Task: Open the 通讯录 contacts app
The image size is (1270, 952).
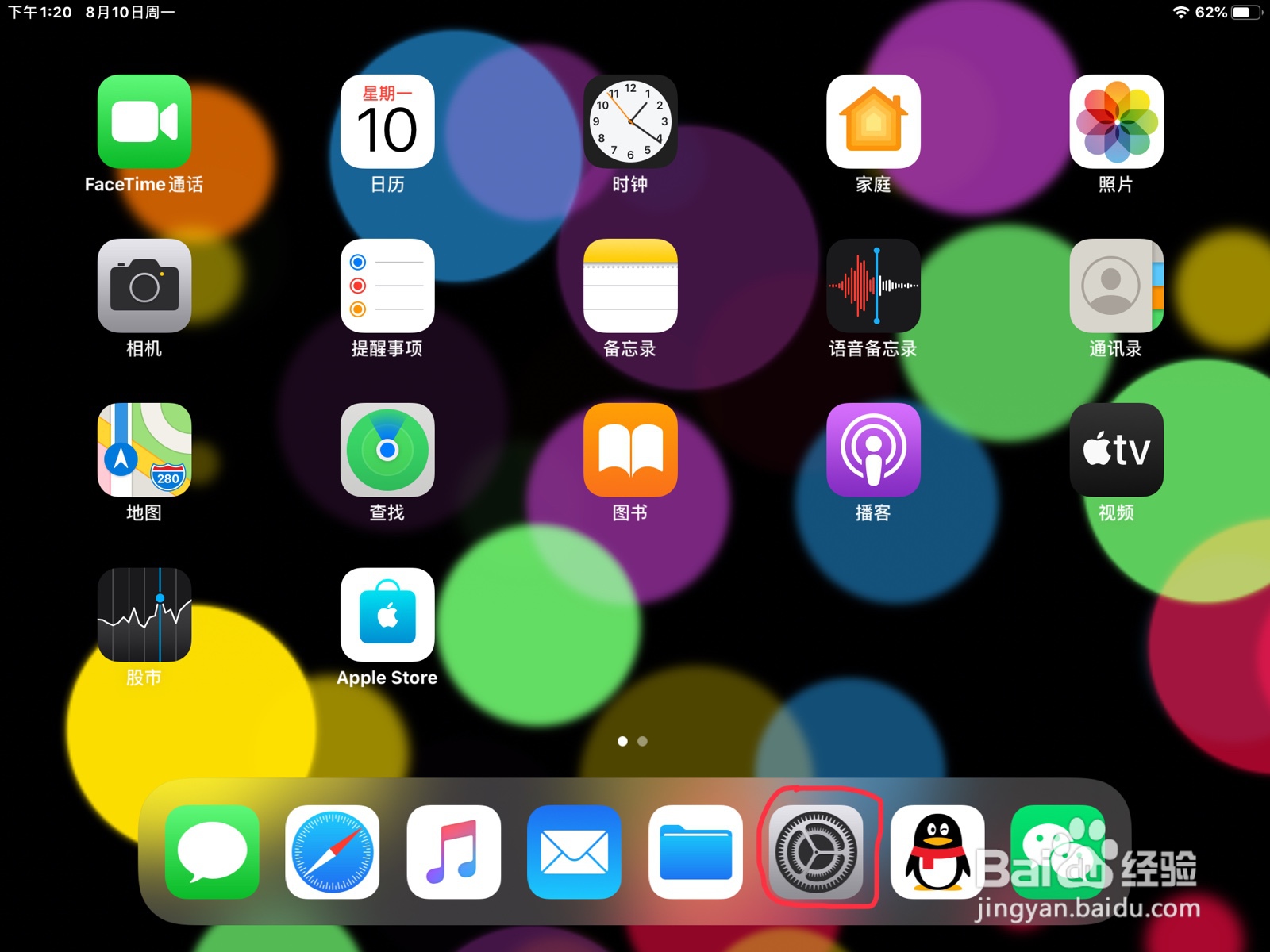Action: pyautogui.click(x=1116, y=286)
